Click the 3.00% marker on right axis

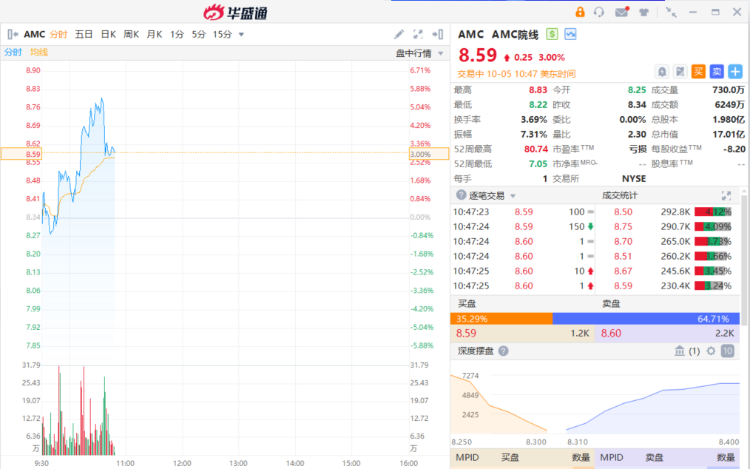pyautogui.click(x=429, y=154)
